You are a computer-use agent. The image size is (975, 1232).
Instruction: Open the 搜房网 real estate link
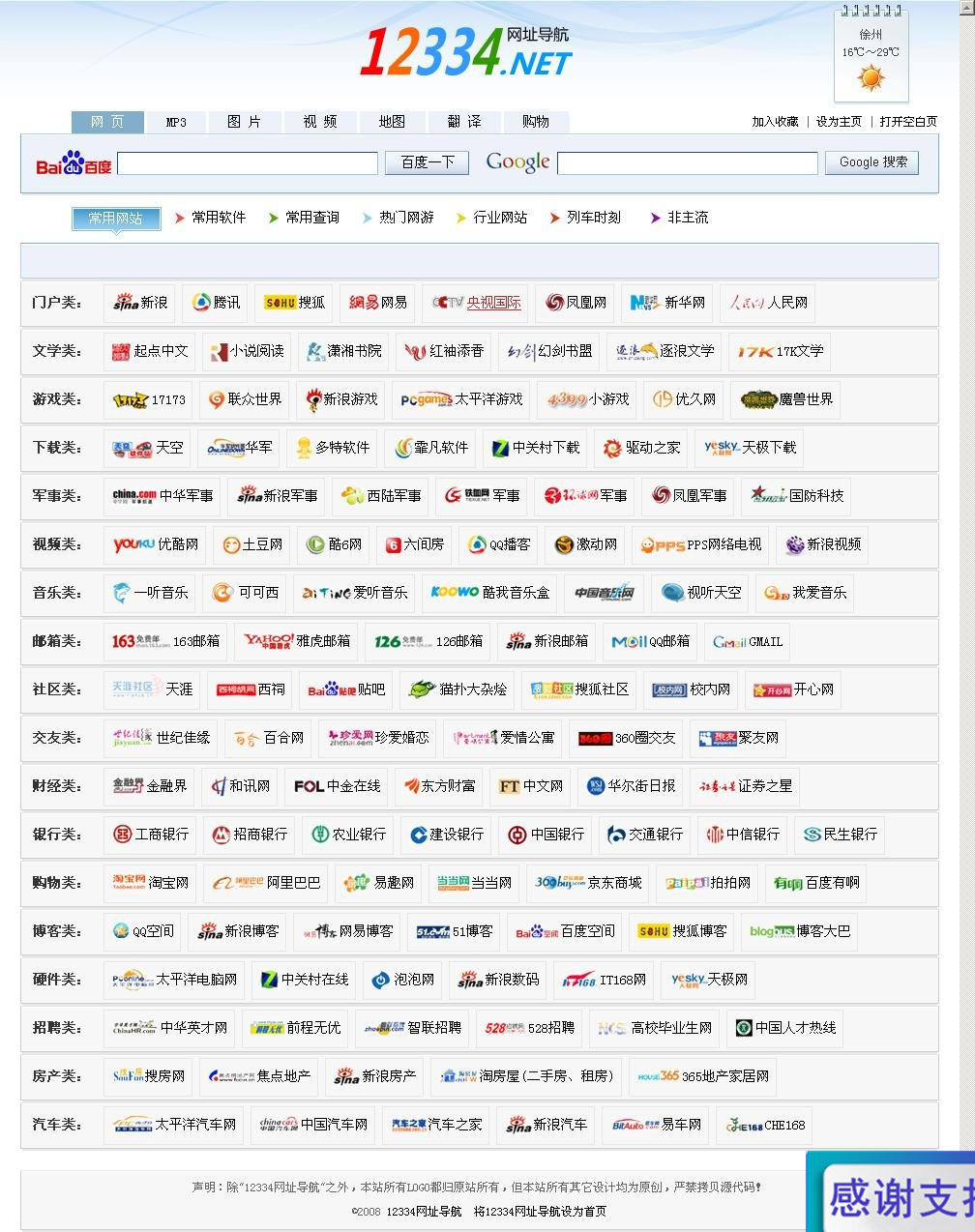pos(149,1076)
